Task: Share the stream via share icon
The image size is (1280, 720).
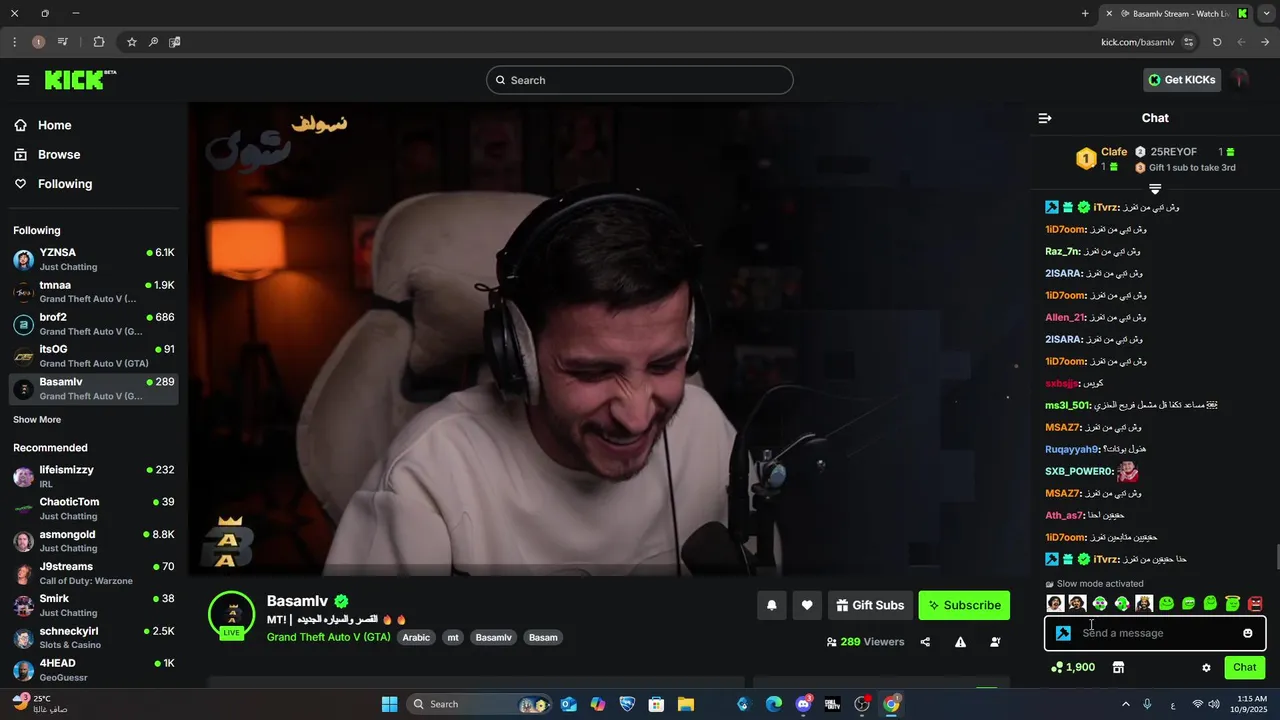Action: coord(925,642)
